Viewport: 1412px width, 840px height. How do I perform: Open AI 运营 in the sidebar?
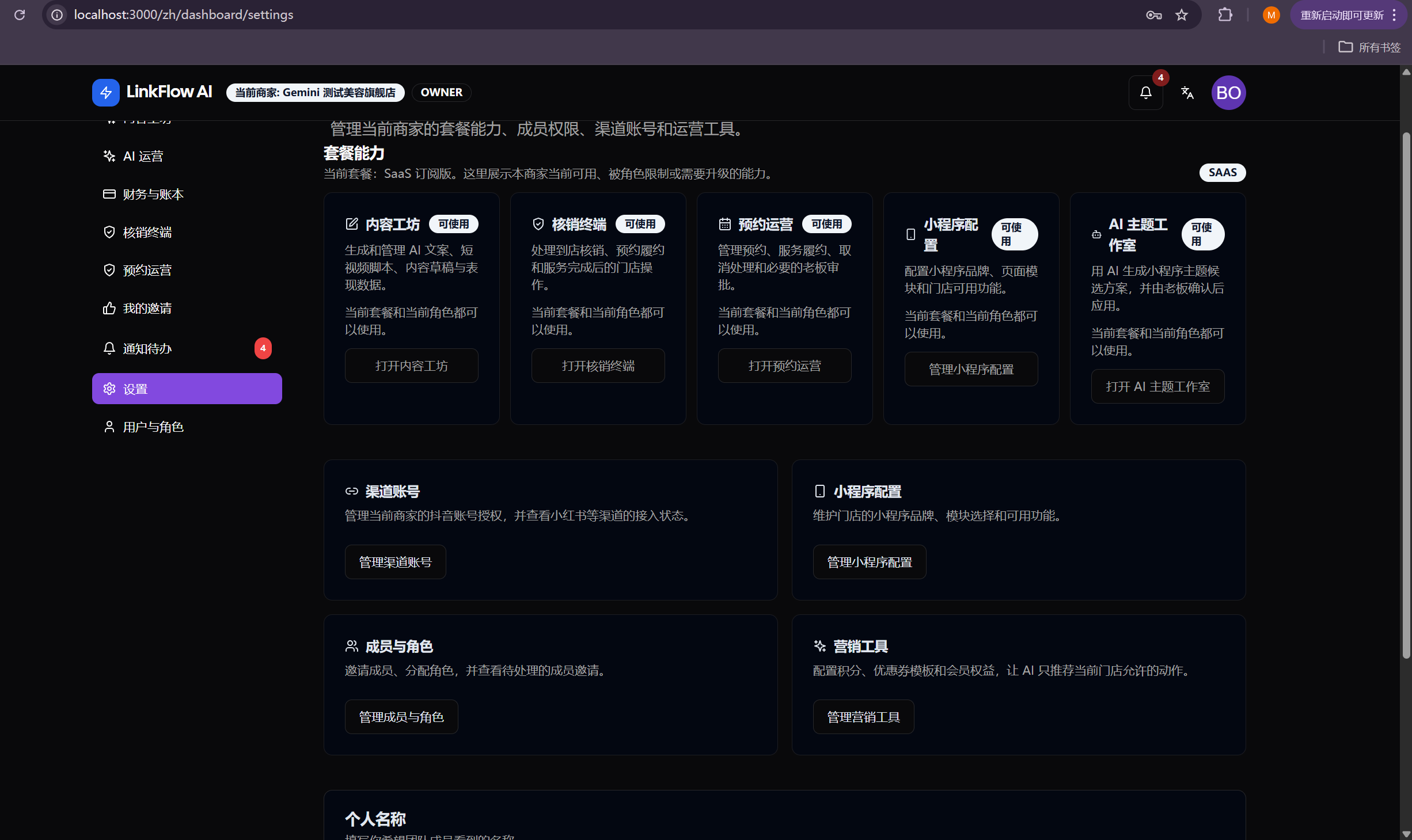[187, 156]
